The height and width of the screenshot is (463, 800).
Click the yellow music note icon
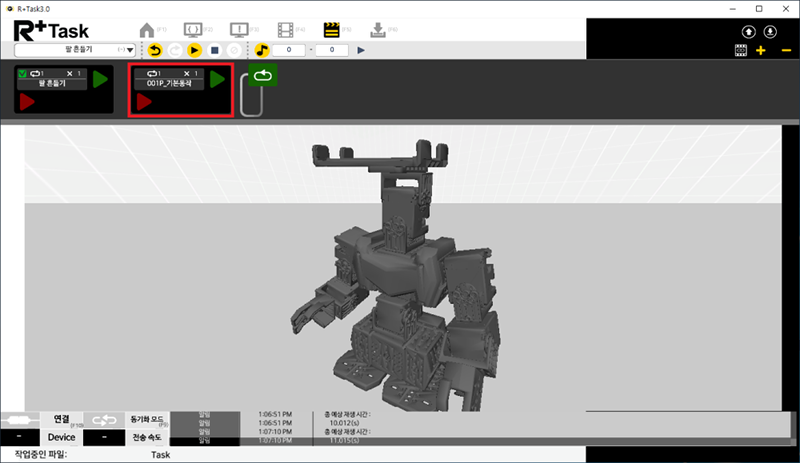click(261, 49)
